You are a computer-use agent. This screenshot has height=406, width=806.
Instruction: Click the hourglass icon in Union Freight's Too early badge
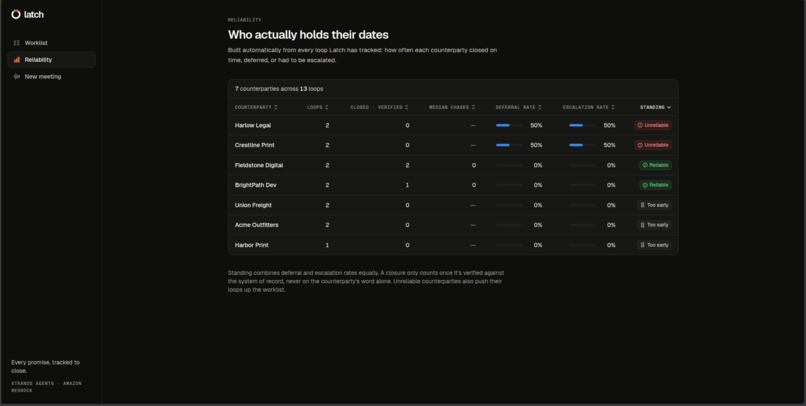[643, 205]
